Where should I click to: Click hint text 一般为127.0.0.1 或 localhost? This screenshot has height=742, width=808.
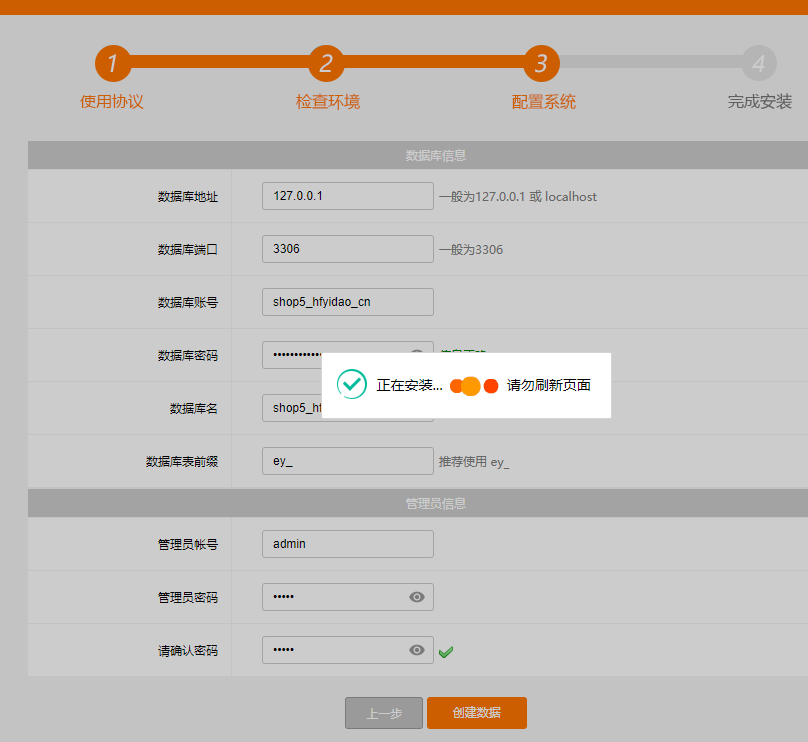tap(518, 197)
